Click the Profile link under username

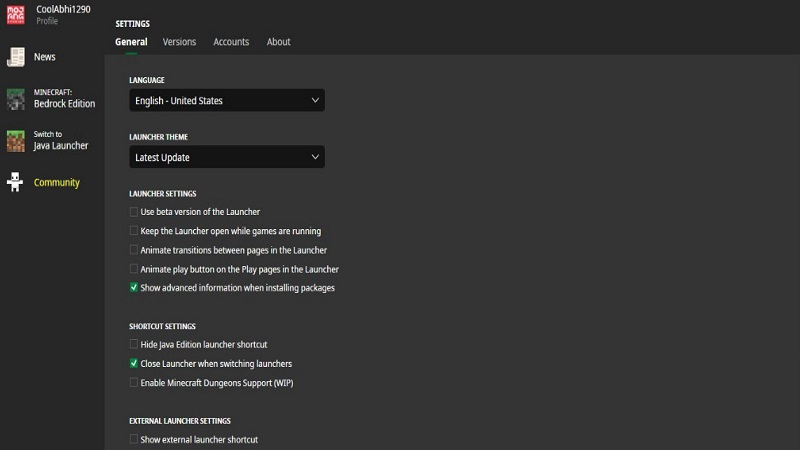tap(47, 21)
